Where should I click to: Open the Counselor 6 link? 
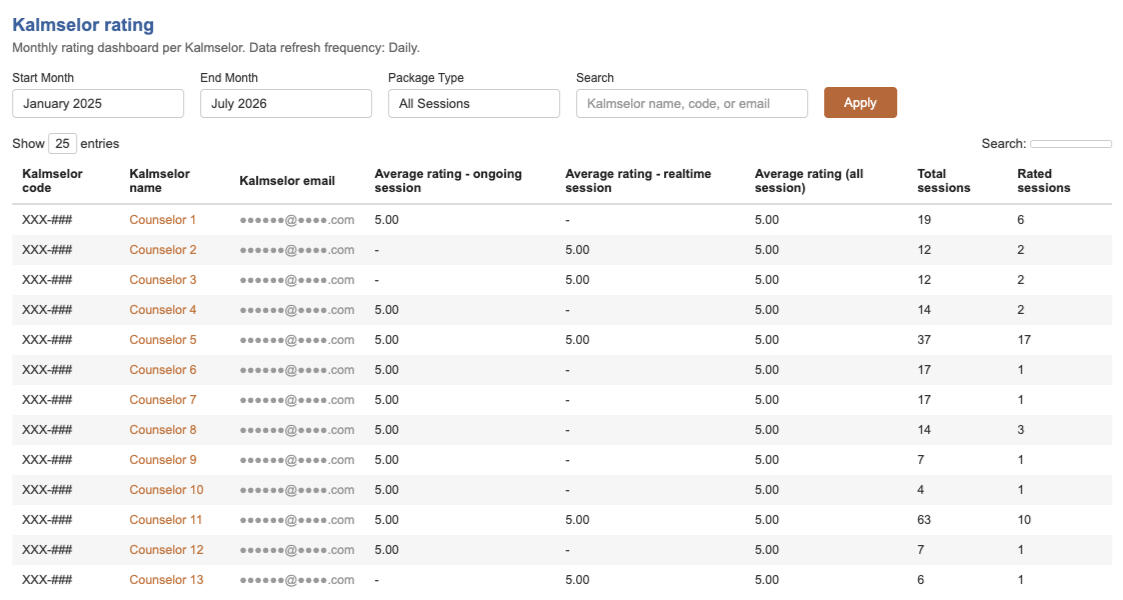click(163, 370)
